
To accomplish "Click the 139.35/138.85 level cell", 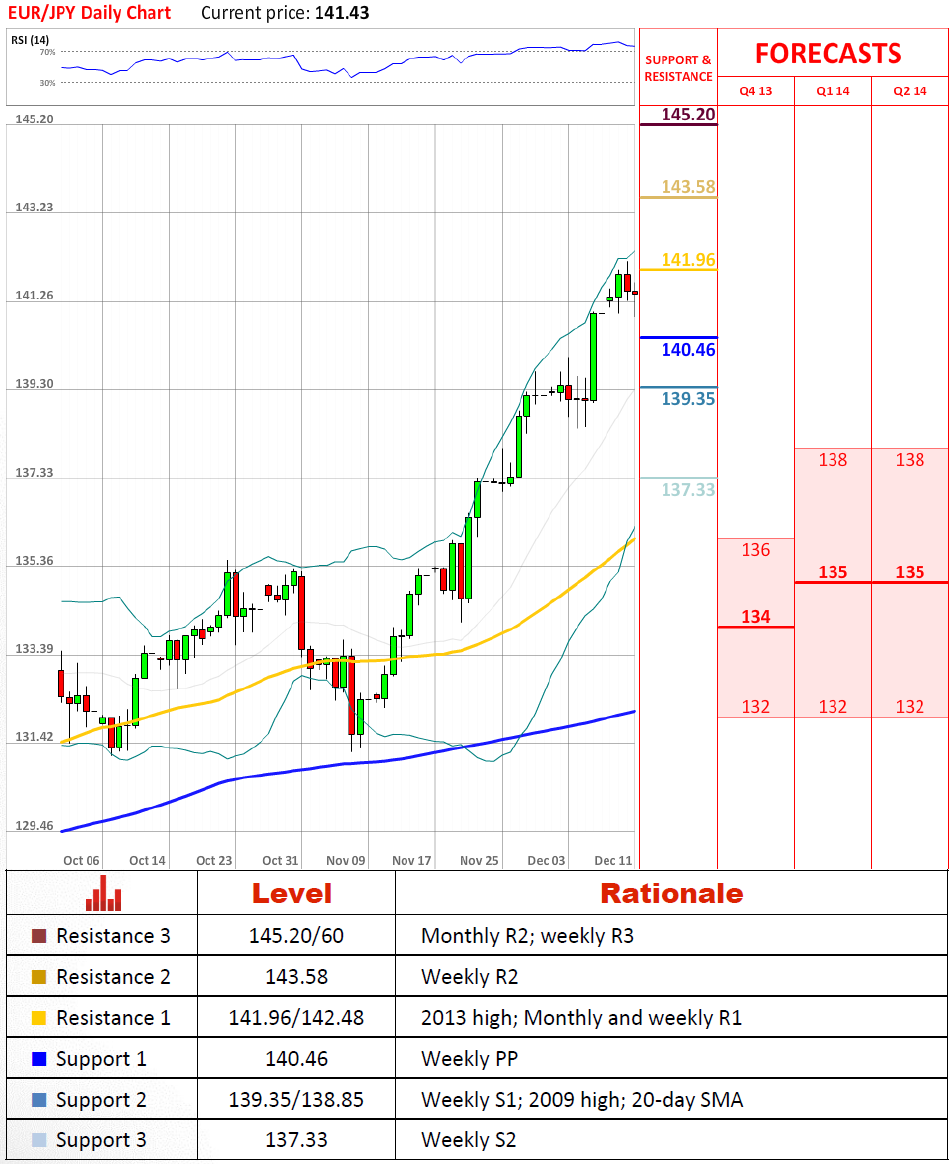I will pyautogui.click(x=296, y=1099).
